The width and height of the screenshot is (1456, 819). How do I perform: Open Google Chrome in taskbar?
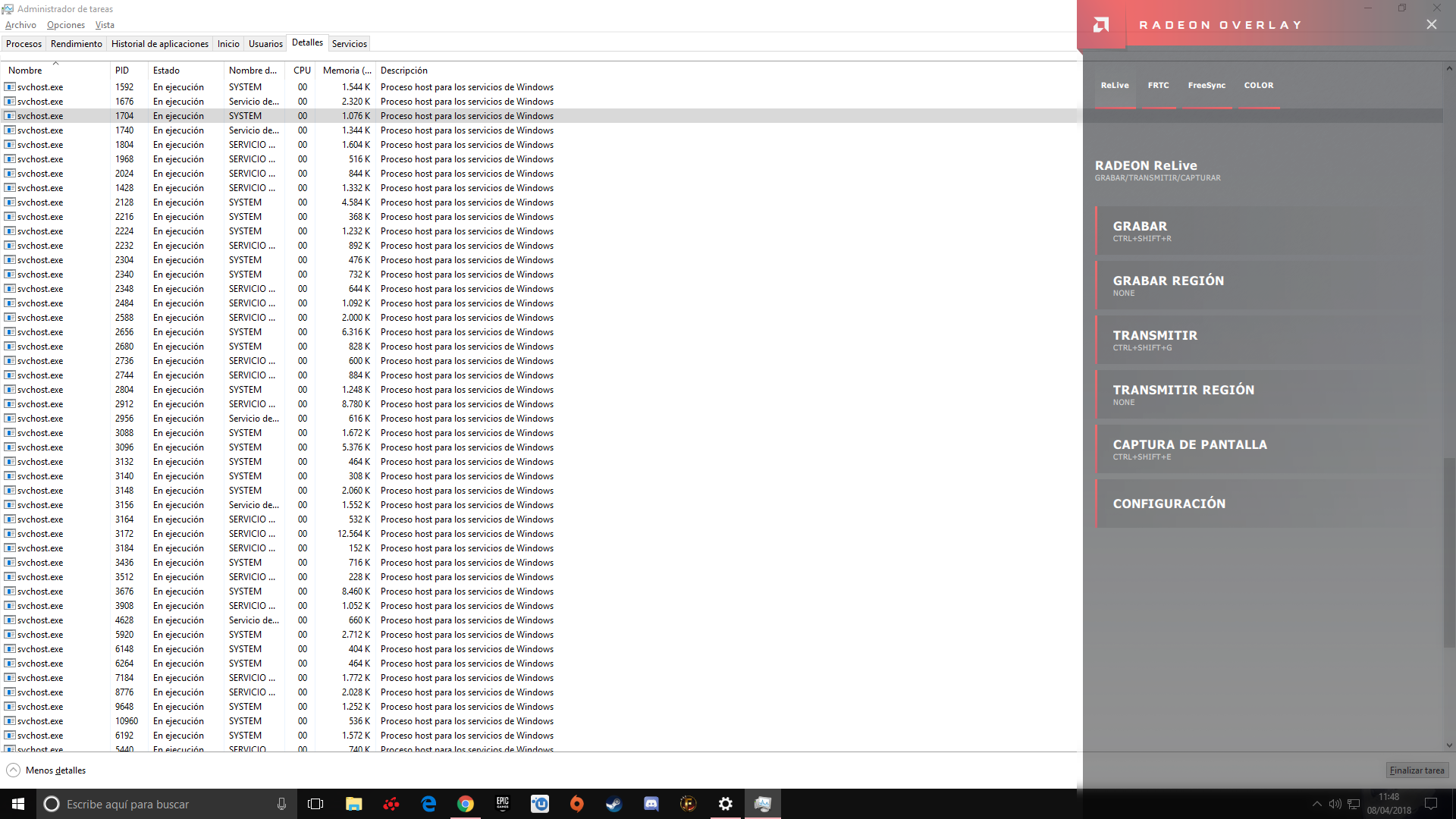point(465,804)
